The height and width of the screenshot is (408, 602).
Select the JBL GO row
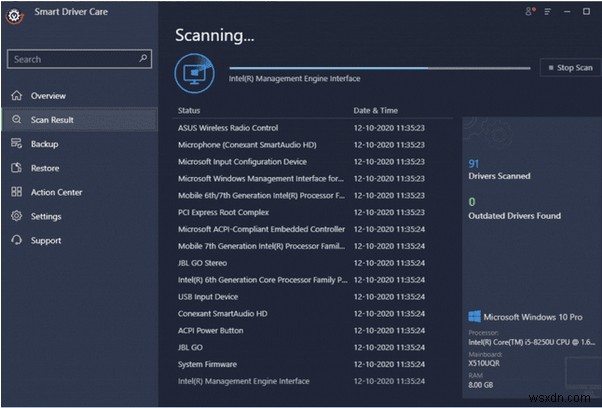click(313, 347)
